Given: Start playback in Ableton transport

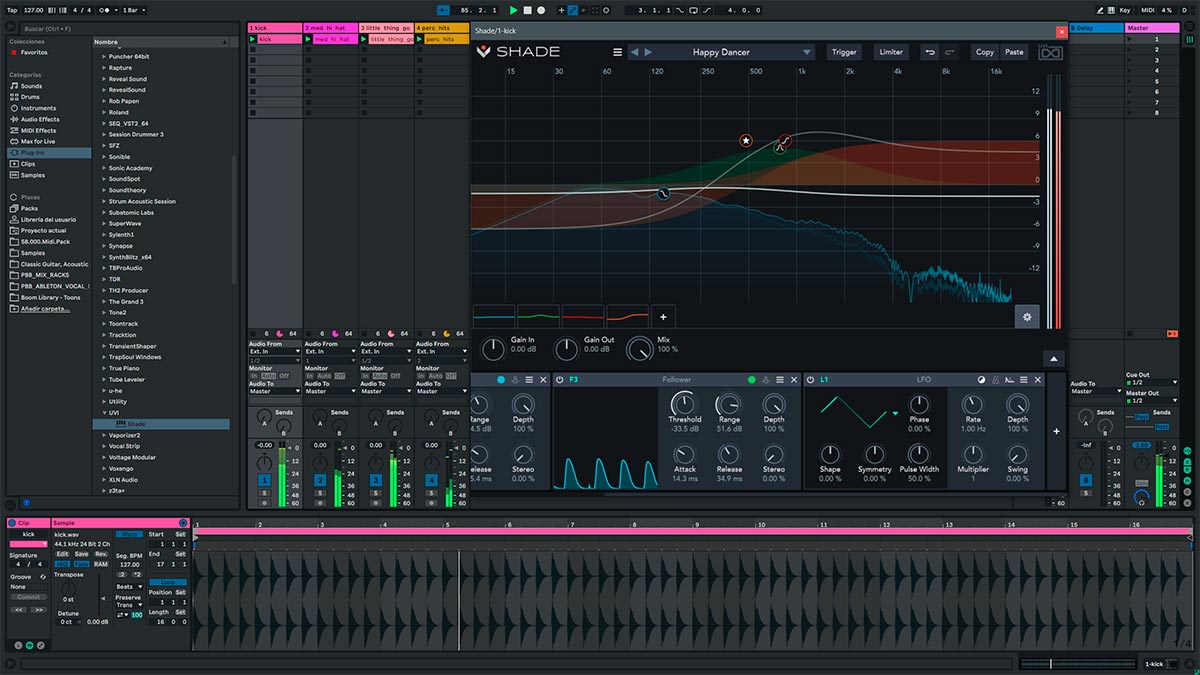Looking at the screenshot, I should coord(514,9).
